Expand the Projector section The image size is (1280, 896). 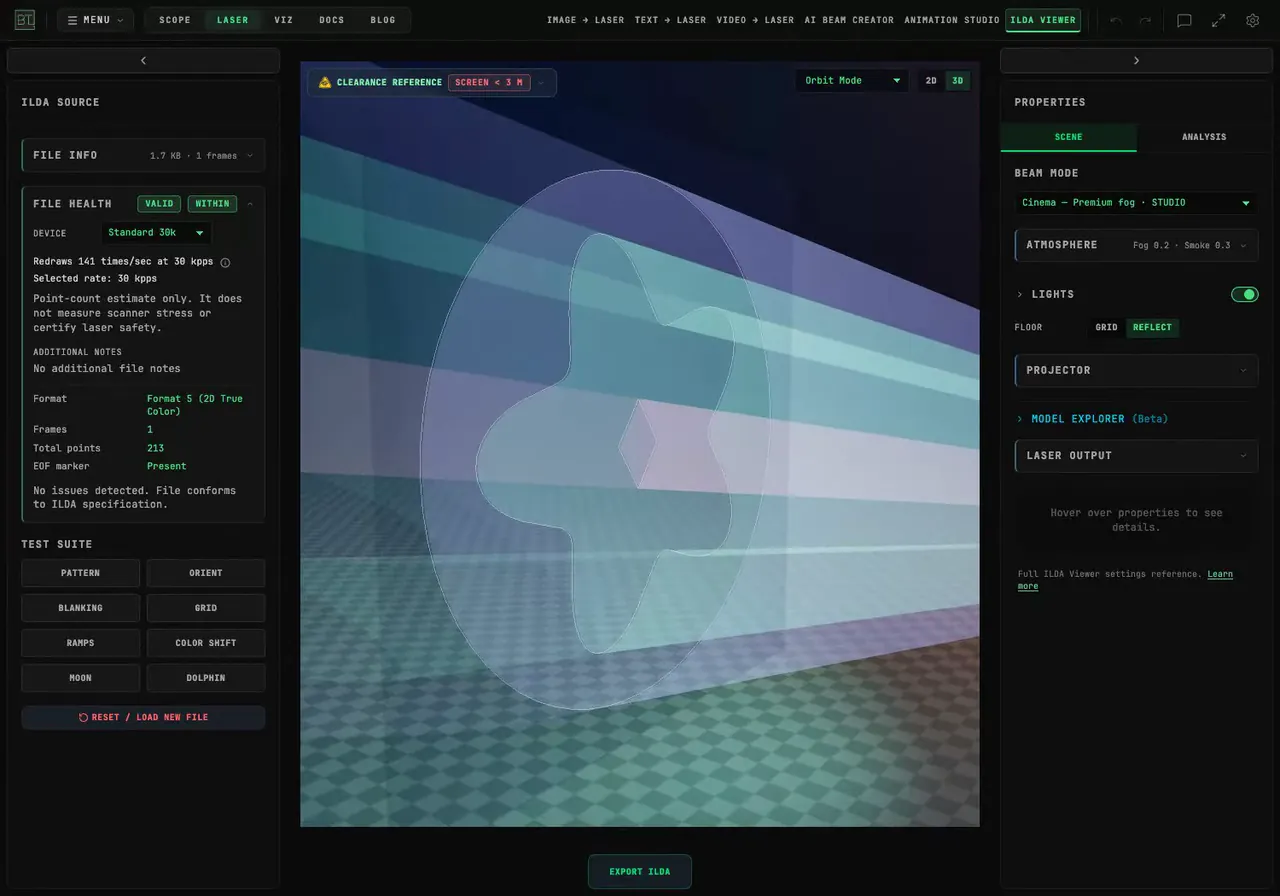(1136, 370)
